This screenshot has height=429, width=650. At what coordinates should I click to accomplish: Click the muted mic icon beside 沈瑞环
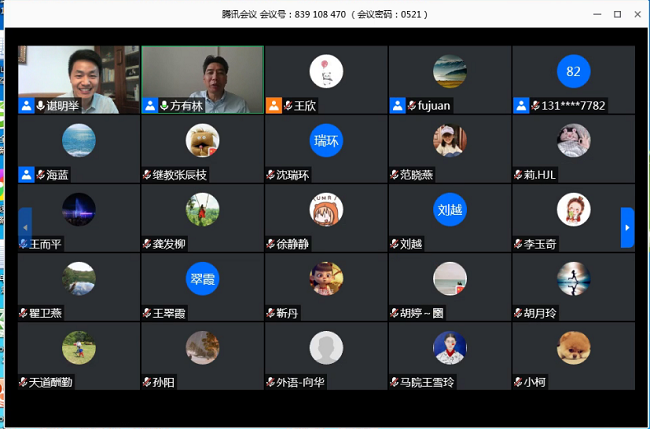click(x=271, y=174)
